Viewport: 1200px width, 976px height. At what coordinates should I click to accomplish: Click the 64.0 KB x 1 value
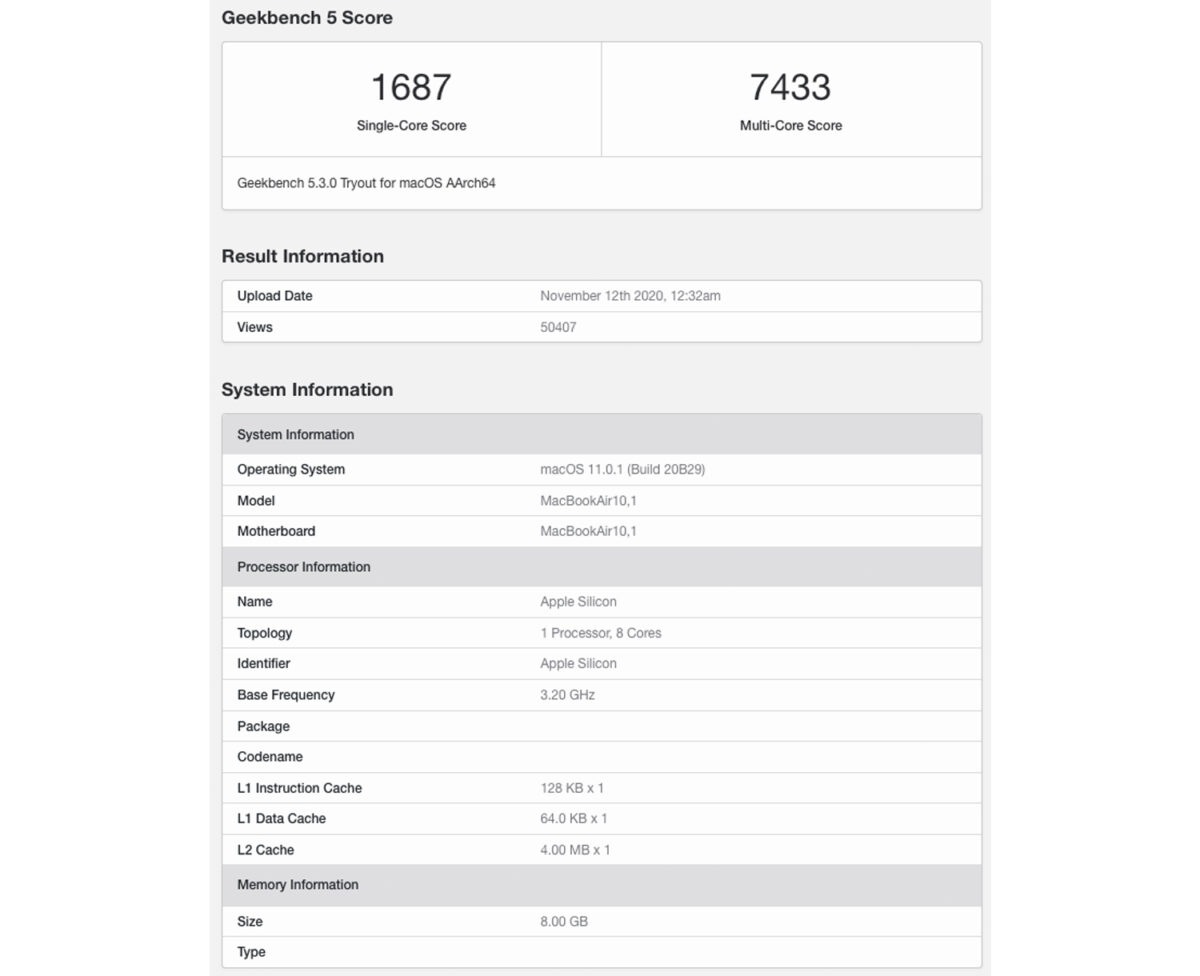pos(574,819)
